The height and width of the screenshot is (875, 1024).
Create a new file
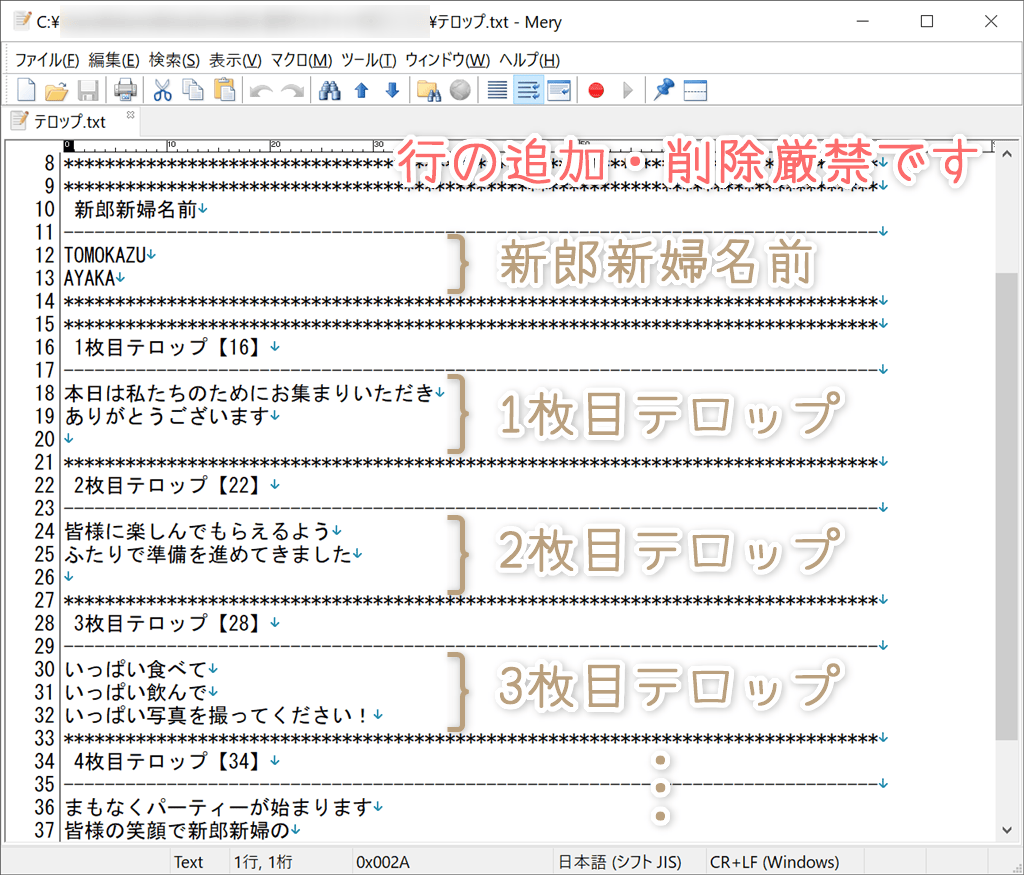click(25, 89)
